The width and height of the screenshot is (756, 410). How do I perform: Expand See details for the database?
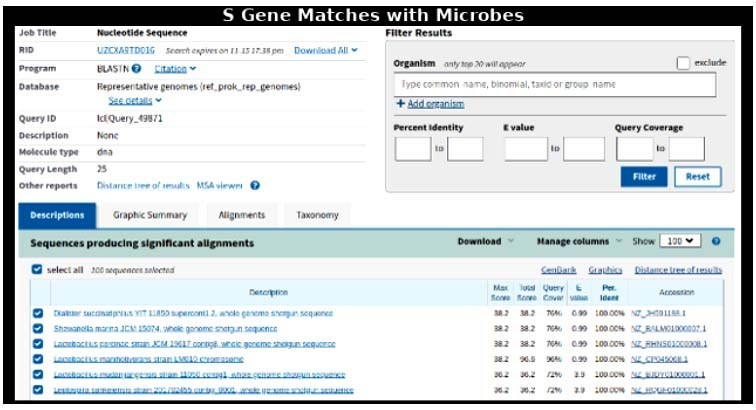[x=134, y=101]
